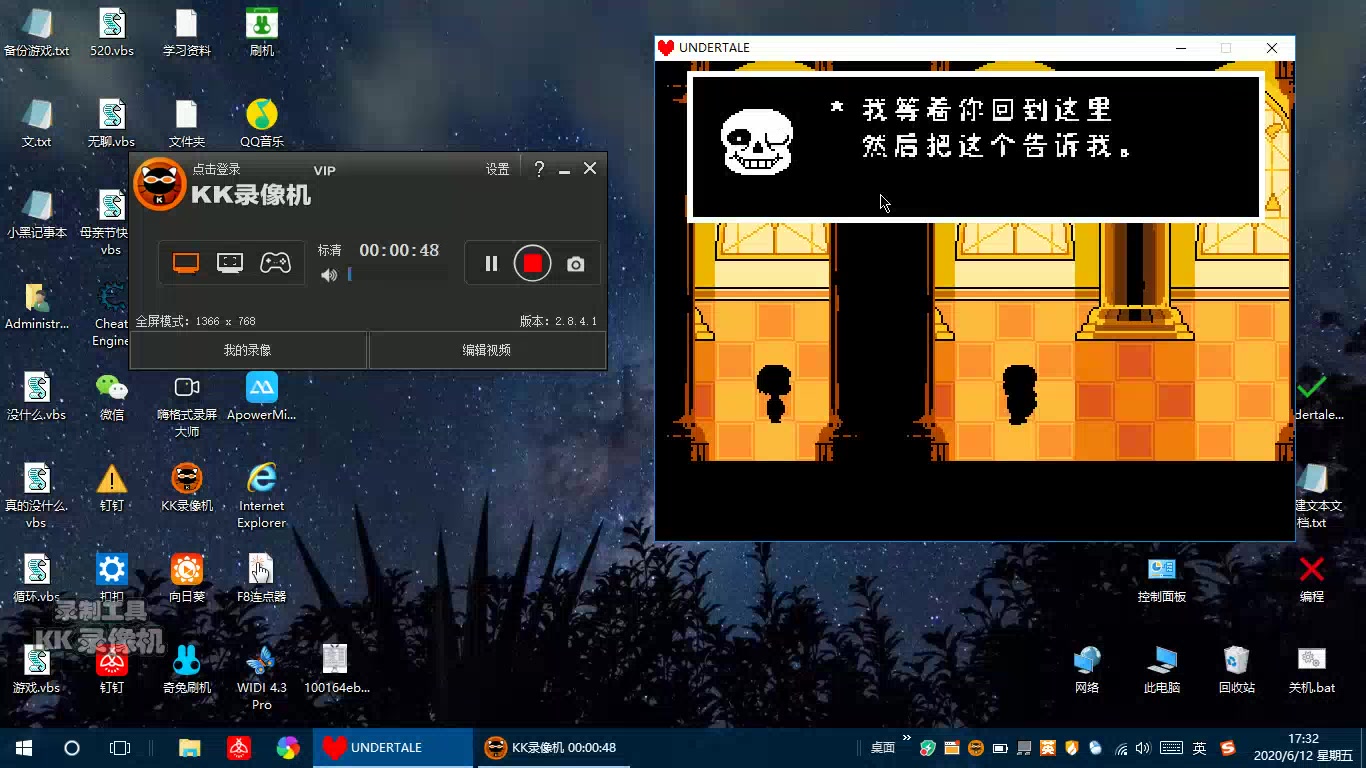This screenshot has width=1366, height=768.
Task: Open the 17:32 clock calendar
Action: pos(1303,747)
